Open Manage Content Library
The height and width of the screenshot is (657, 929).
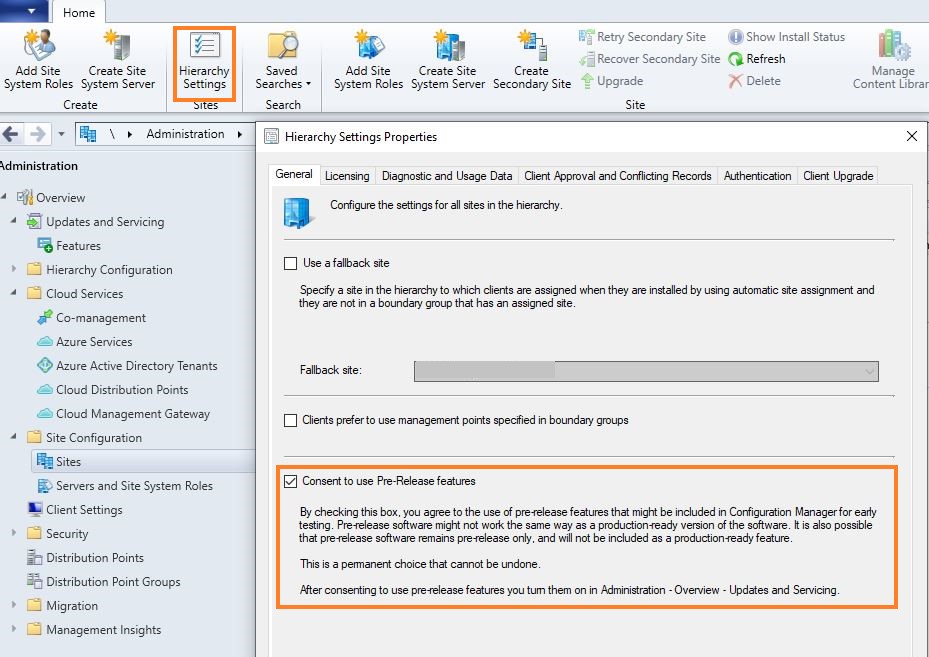click(892, 59)
